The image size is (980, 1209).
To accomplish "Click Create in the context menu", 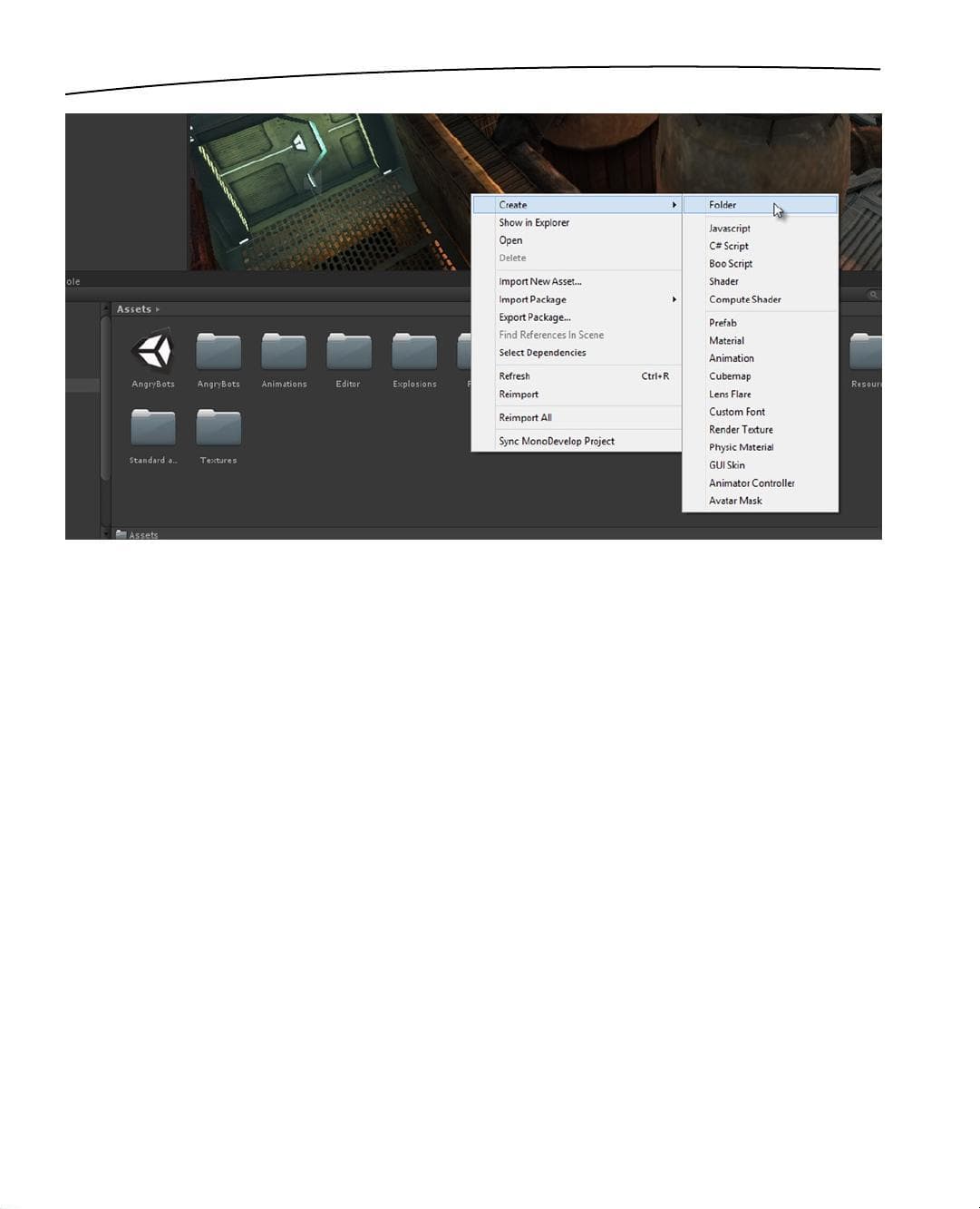I will pyautogui.click(x=577, y=205).
